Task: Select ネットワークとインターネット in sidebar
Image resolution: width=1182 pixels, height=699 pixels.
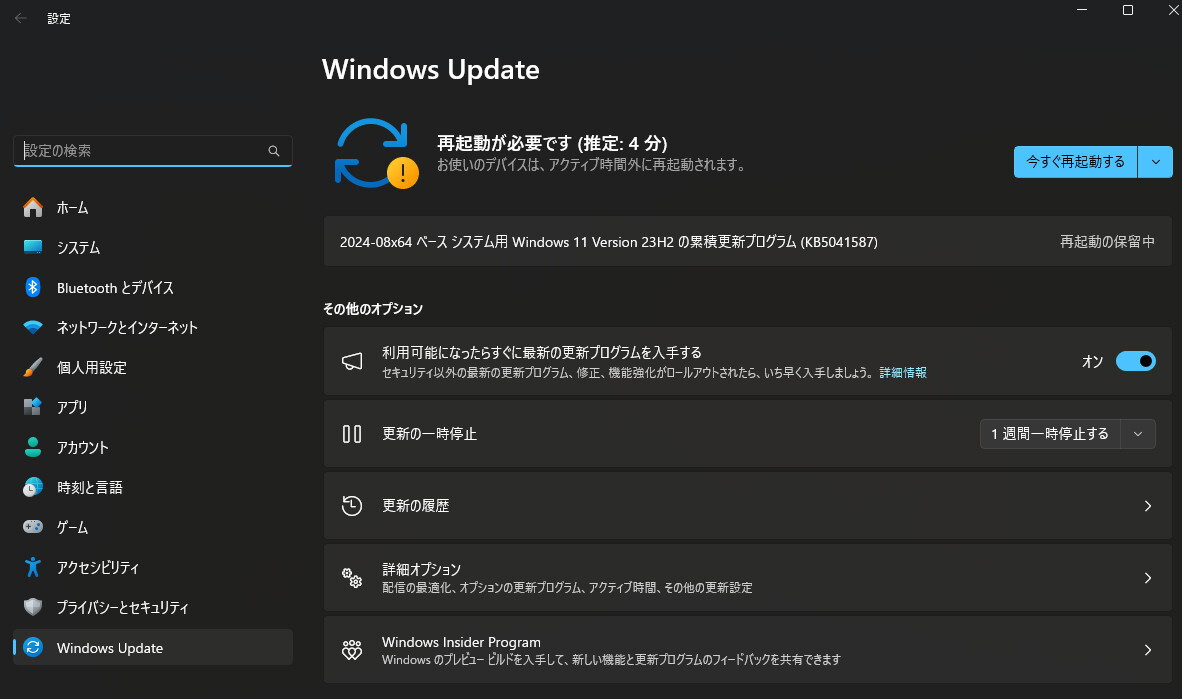Action: pos(127,327)
